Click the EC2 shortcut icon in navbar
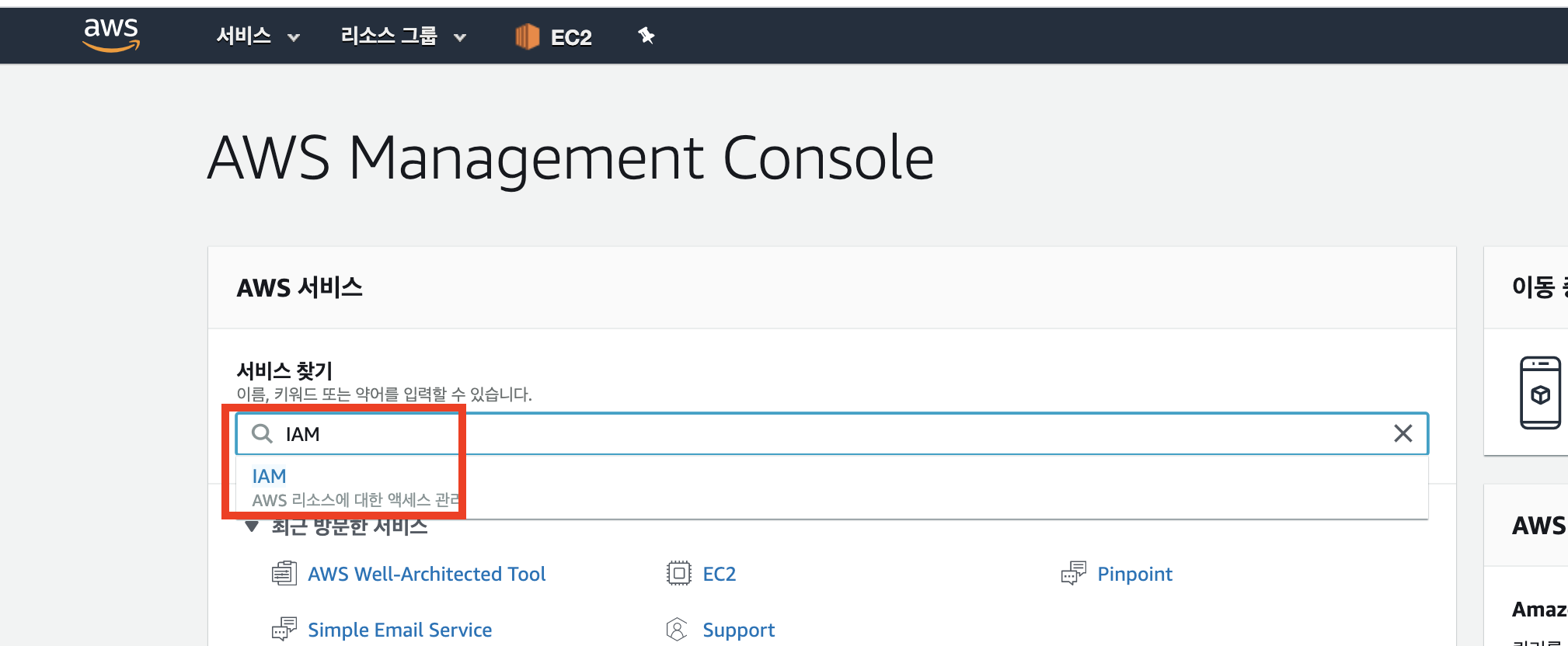Viewport: 1568px width, 646px height. 527,36
